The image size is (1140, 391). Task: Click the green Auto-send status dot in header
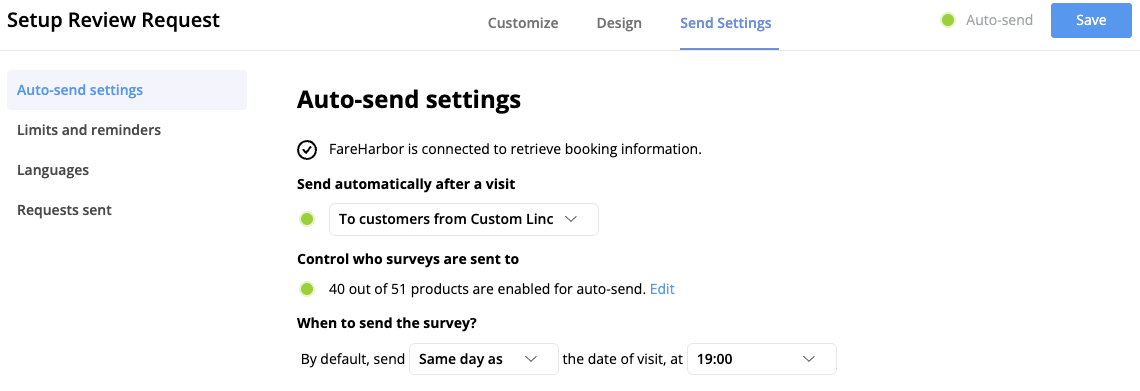pos(947,20)
